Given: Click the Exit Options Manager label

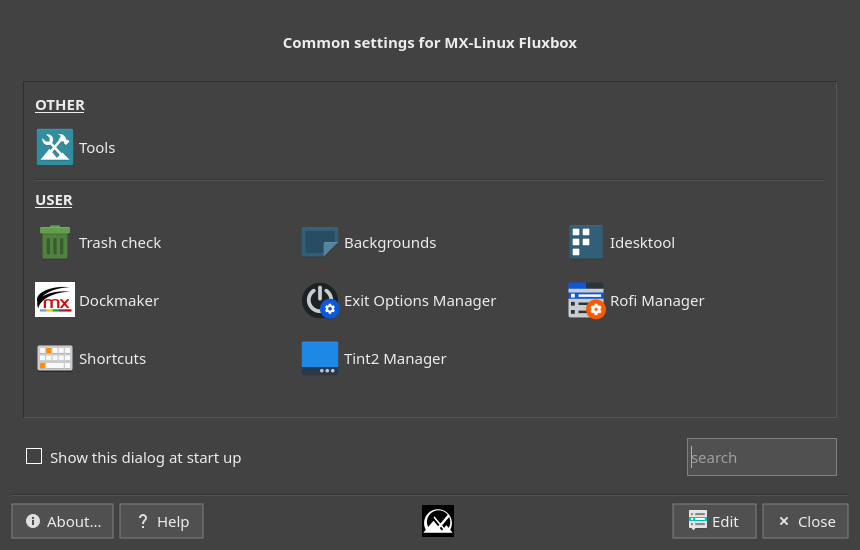Looking at the screenshot, I should pyautogui.click(x=420, y=300).
